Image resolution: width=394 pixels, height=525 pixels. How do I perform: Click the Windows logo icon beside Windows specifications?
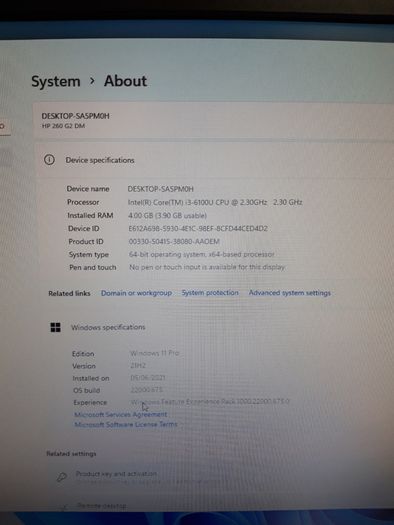[x=56, y=327]
